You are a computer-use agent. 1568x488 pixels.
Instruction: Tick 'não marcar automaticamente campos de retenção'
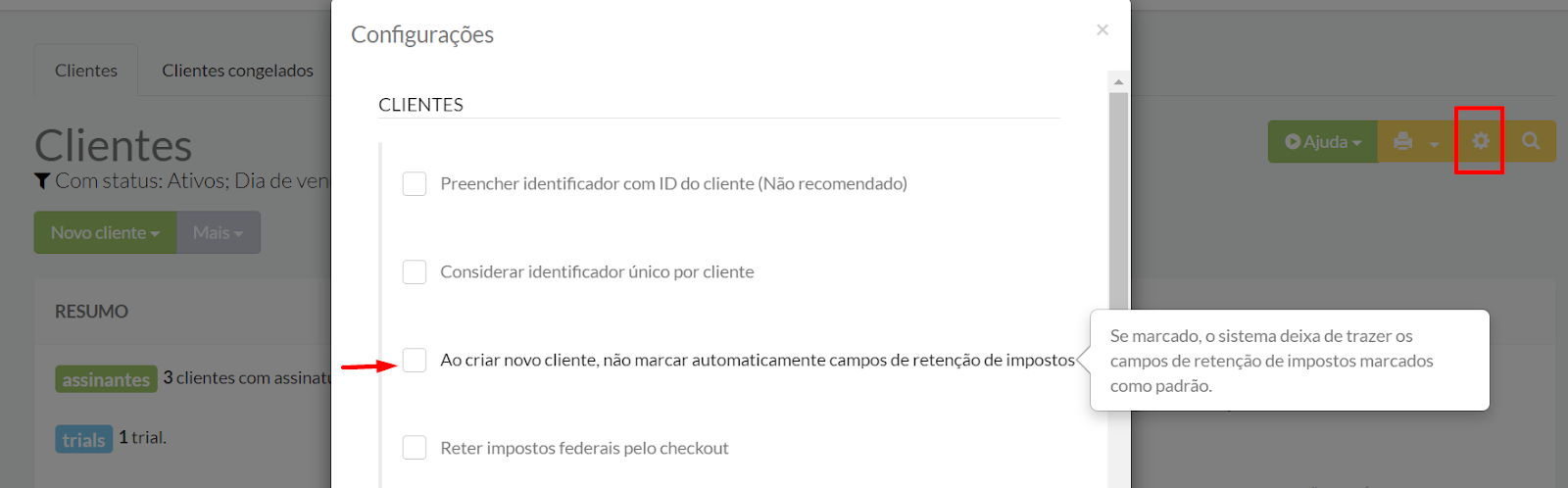[x=415, y=360]
